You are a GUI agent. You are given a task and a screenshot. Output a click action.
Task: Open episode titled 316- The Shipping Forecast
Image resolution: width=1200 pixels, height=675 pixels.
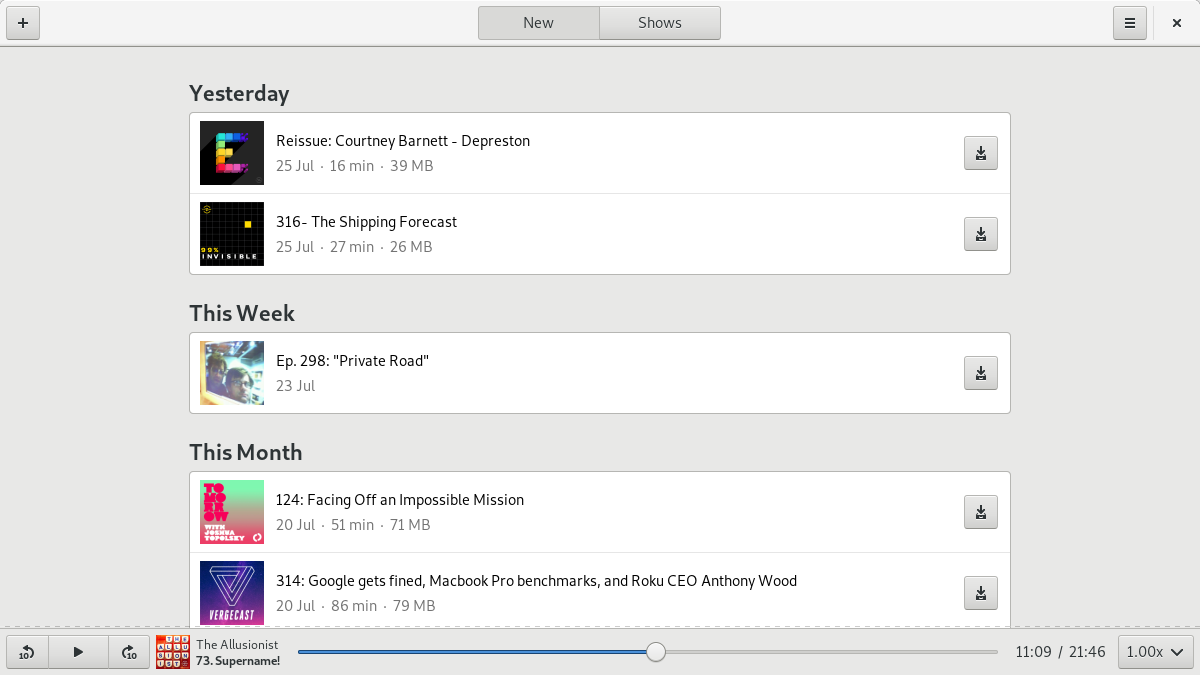click(x=366, y=222)
